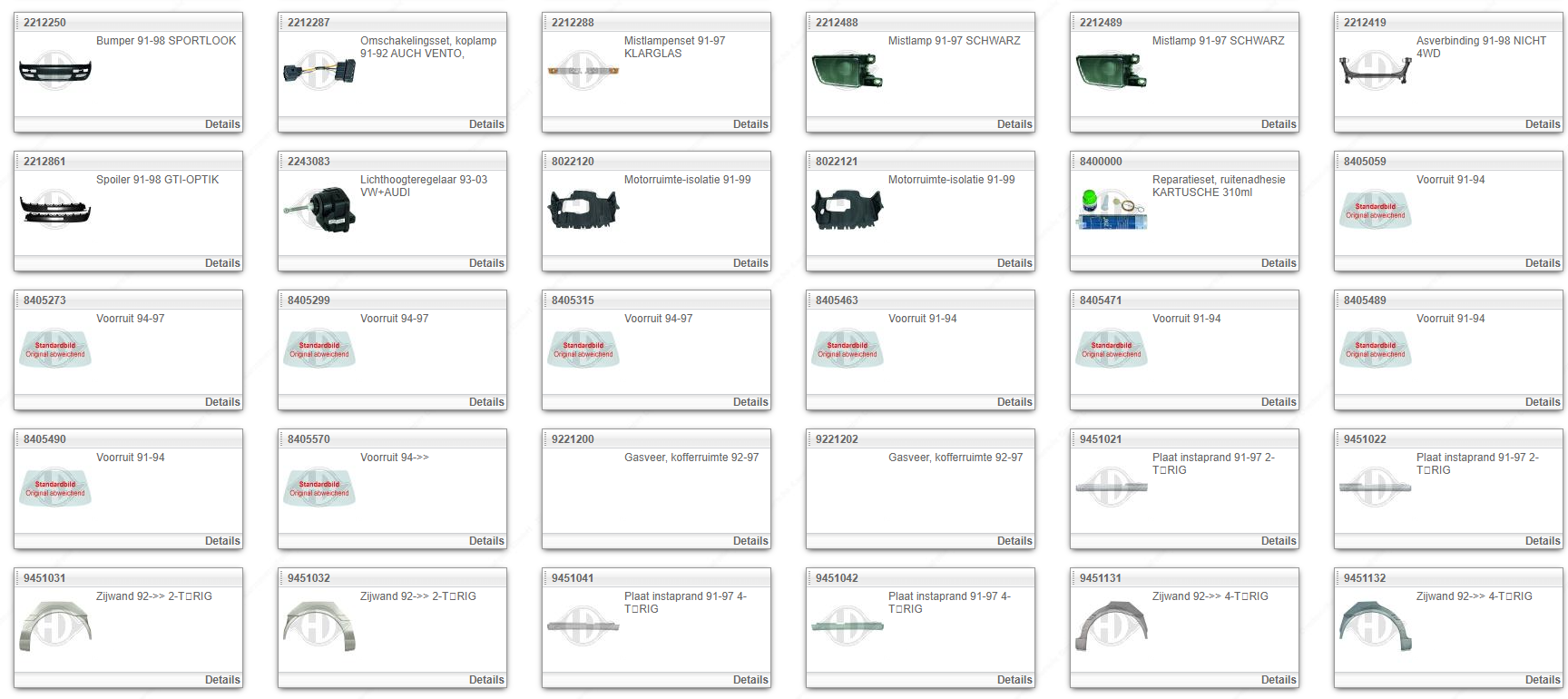Click the Bumper 91-98 SPORTLOOK product image

pyautogui.click(x=55, y=71)
